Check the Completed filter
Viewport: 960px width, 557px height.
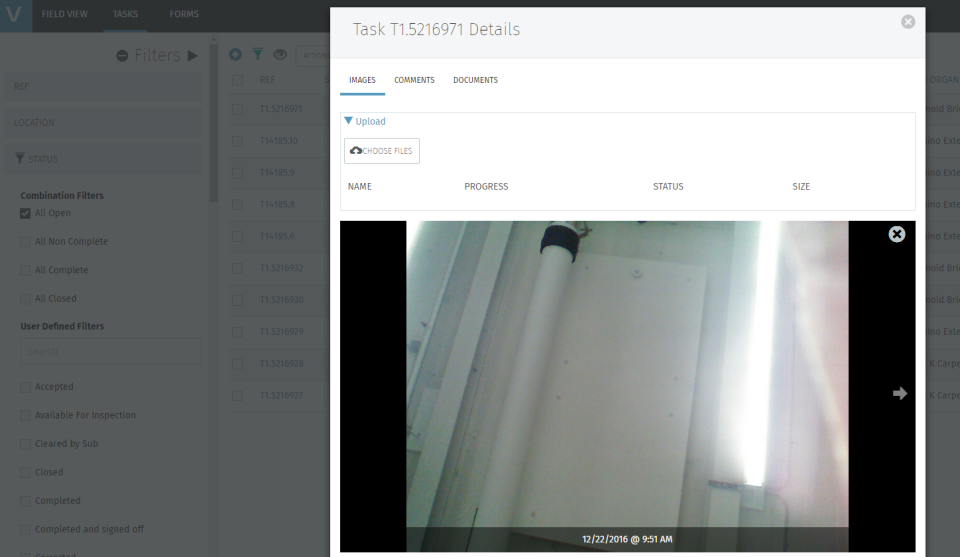pos(25,501)
